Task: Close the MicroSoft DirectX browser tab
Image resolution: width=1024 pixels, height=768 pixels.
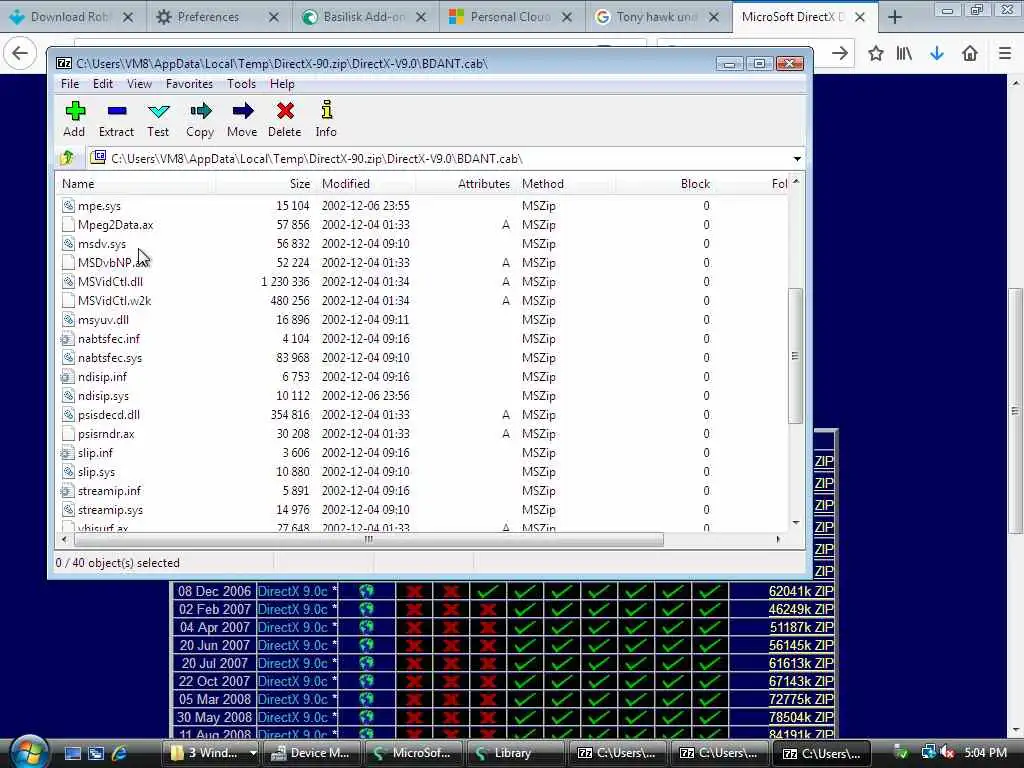Action: pos(860,17)
